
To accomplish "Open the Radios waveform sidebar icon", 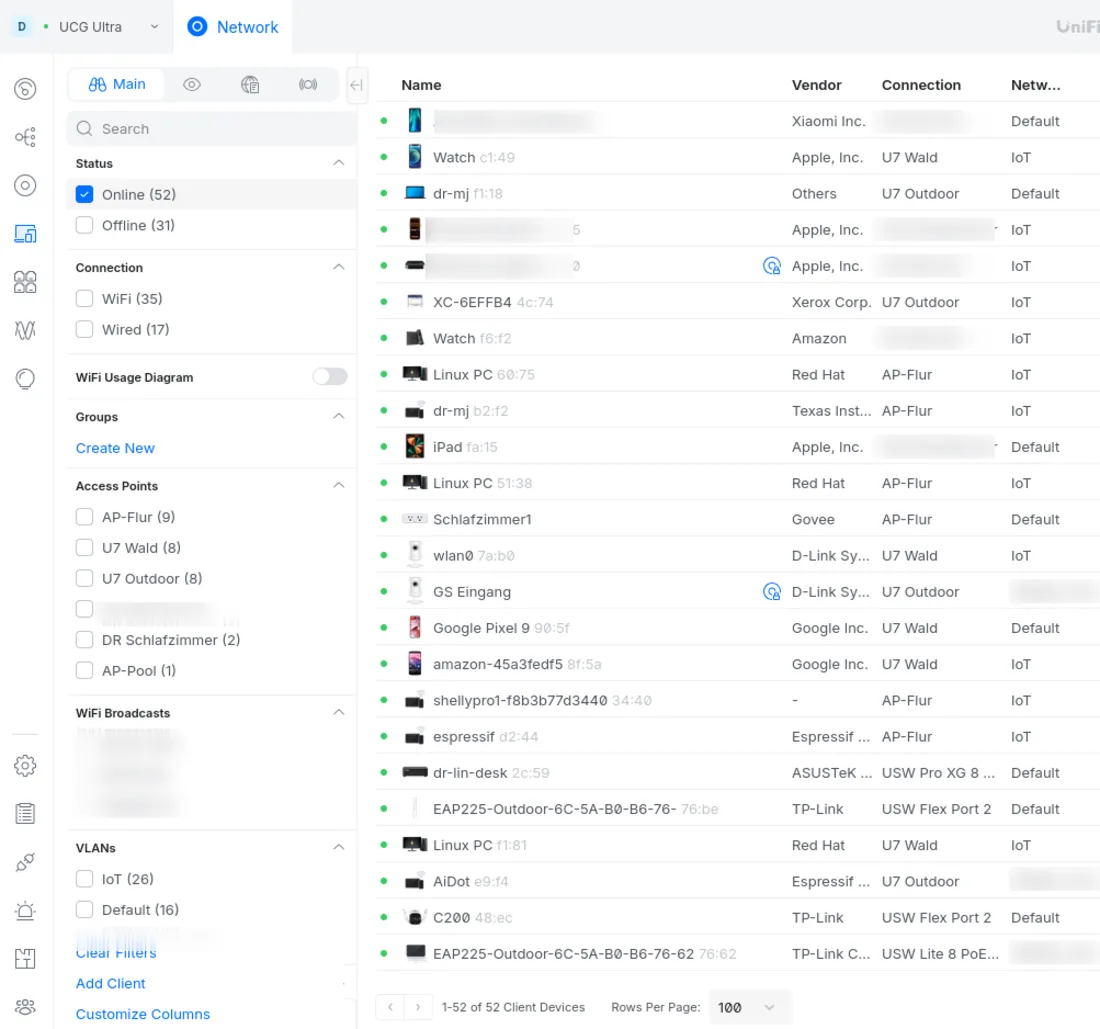I will [25, 330].
